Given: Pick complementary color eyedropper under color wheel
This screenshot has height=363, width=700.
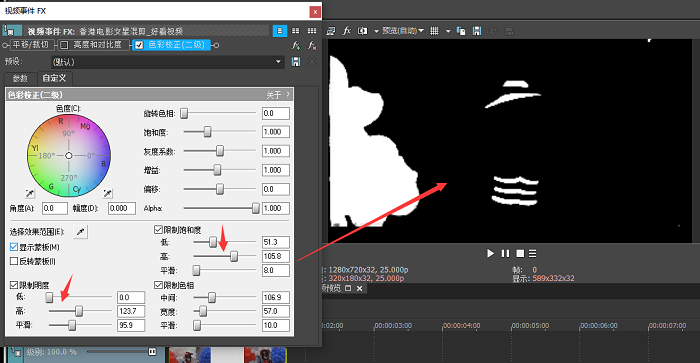Looking at the screenshot, I should (x=108, y=193).
